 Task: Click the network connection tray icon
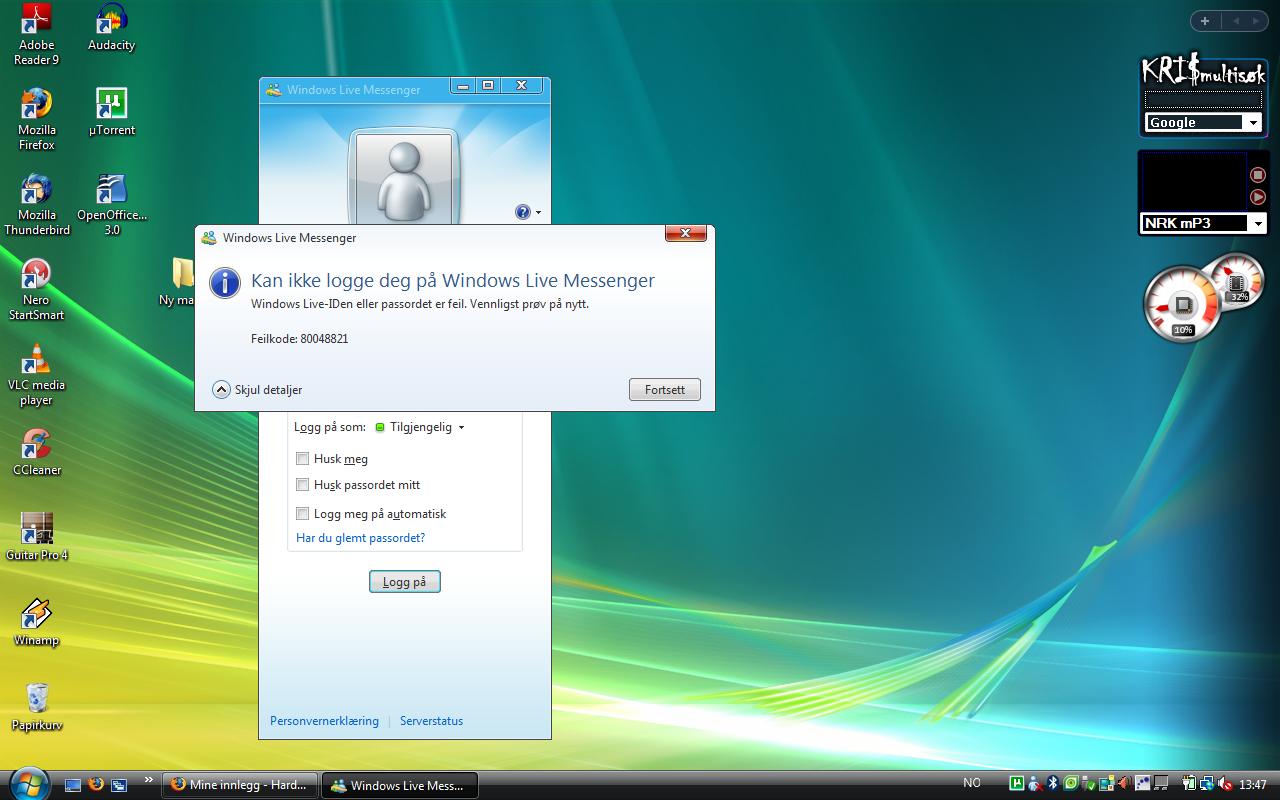point(1207,784)
